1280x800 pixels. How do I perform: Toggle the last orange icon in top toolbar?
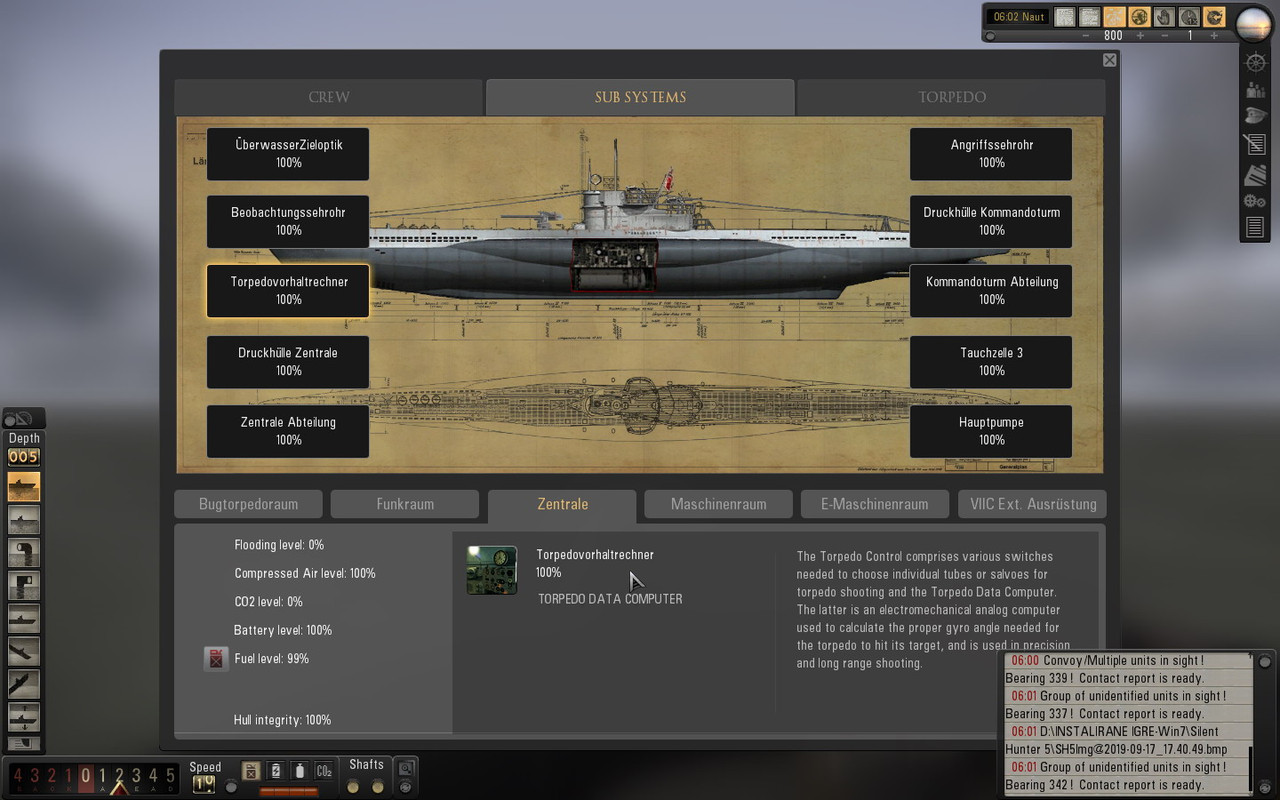[1214, 17]
